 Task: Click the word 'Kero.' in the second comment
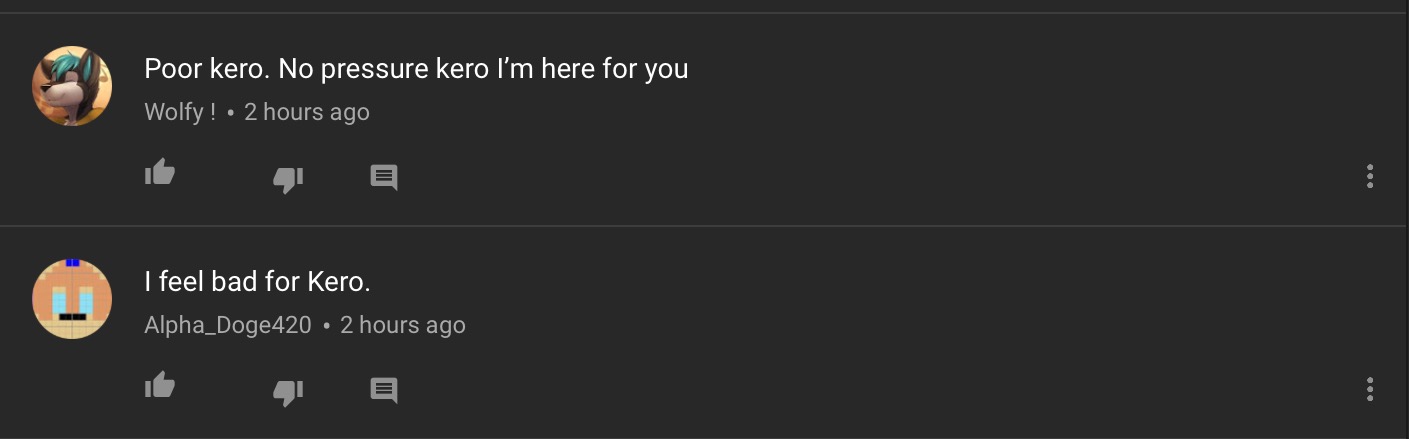click(x=339, y=282)
